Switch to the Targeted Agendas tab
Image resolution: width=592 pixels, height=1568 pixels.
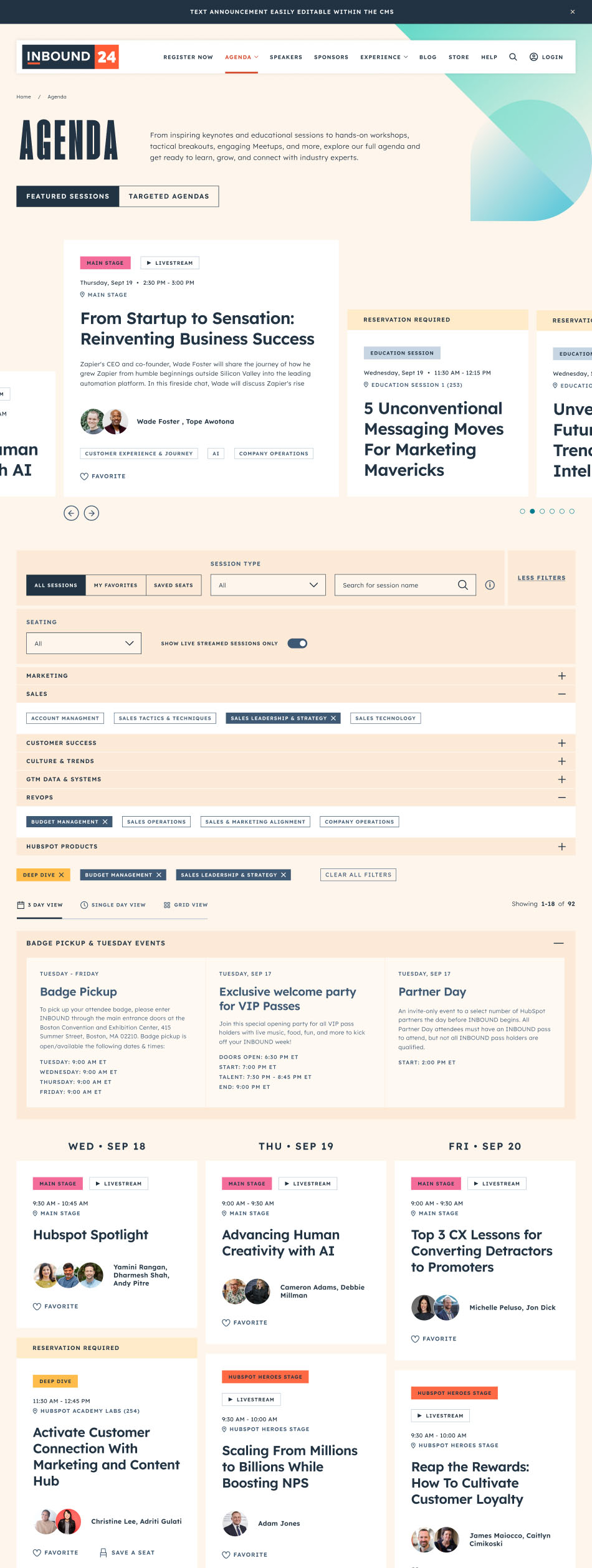pos(169,196)
